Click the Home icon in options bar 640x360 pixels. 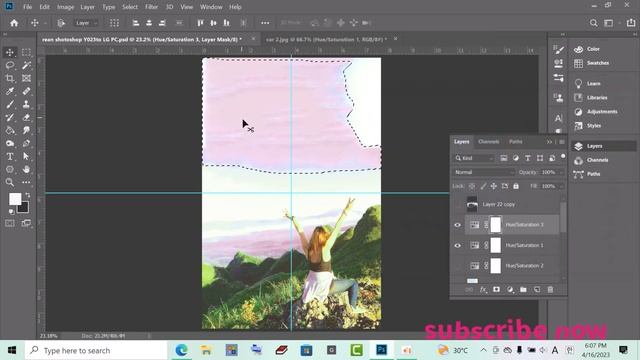tap(14, 23)
